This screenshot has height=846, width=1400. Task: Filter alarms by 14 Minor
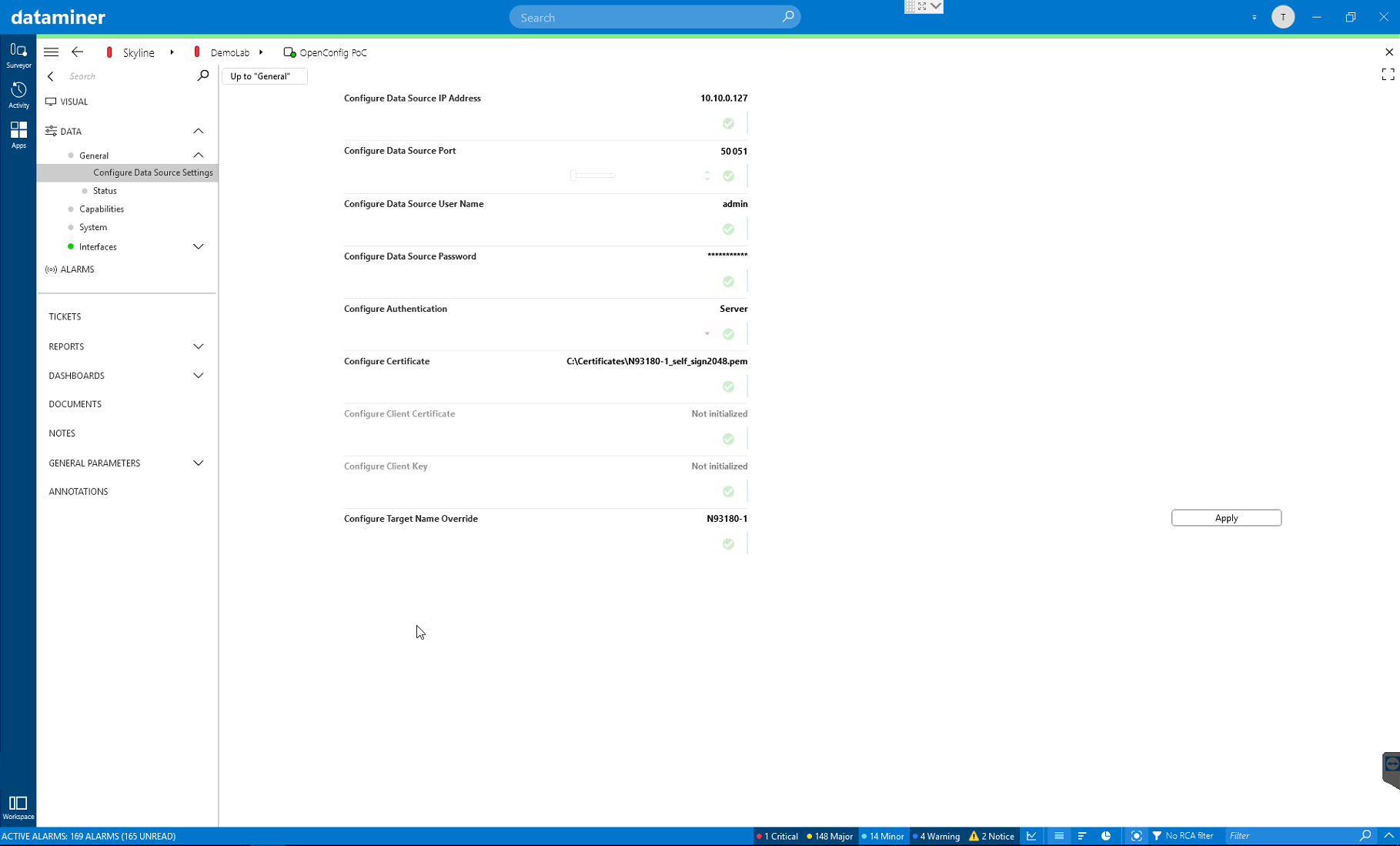pos(882,836)
